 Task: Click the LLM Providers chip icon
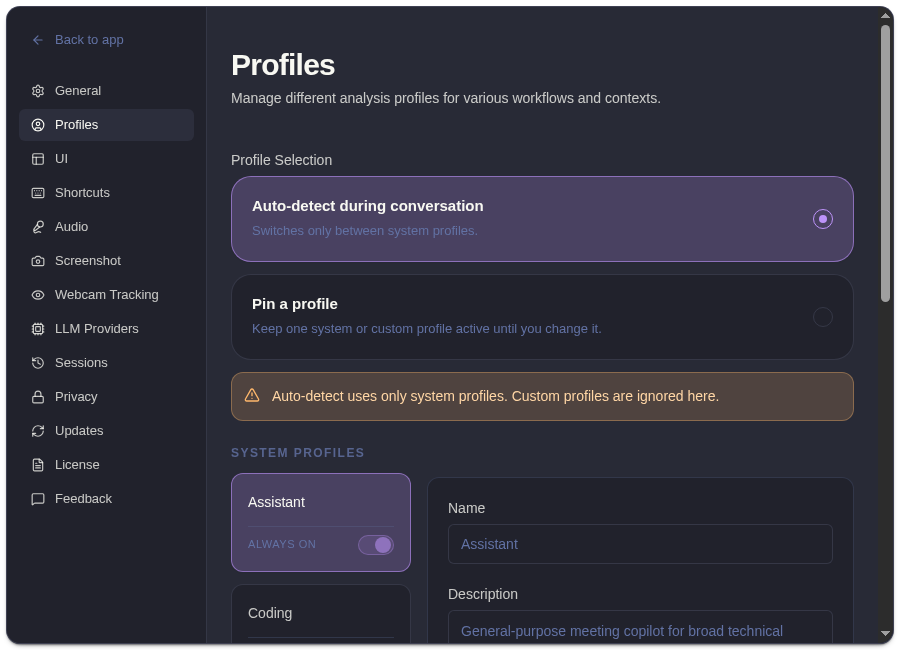[x=38, y=328]
